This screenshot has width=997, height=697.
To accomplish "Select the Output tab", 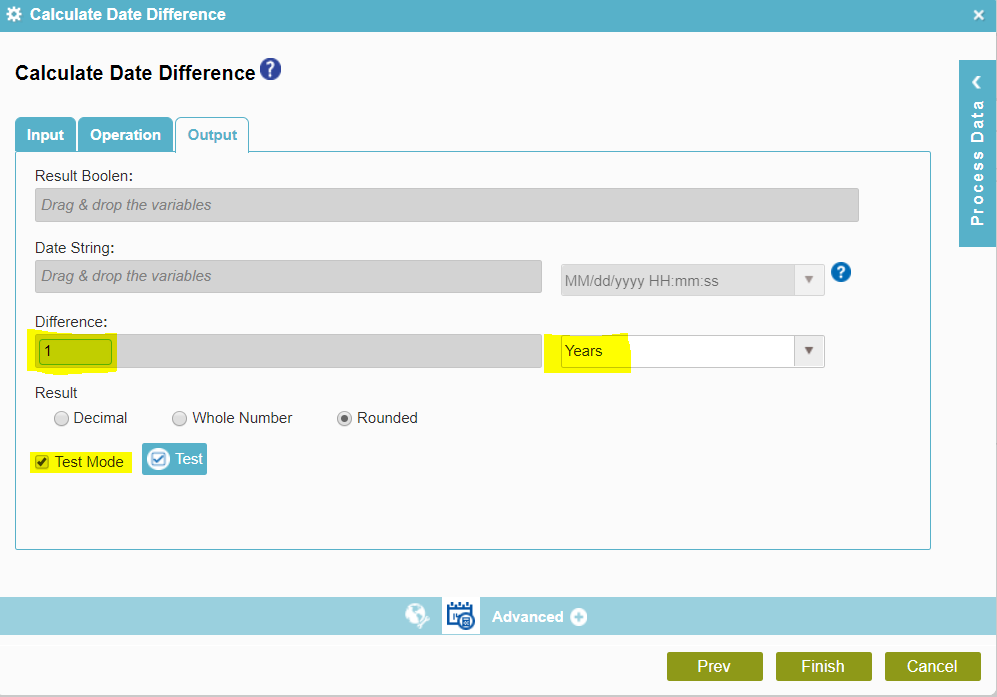I will point(212,135).
